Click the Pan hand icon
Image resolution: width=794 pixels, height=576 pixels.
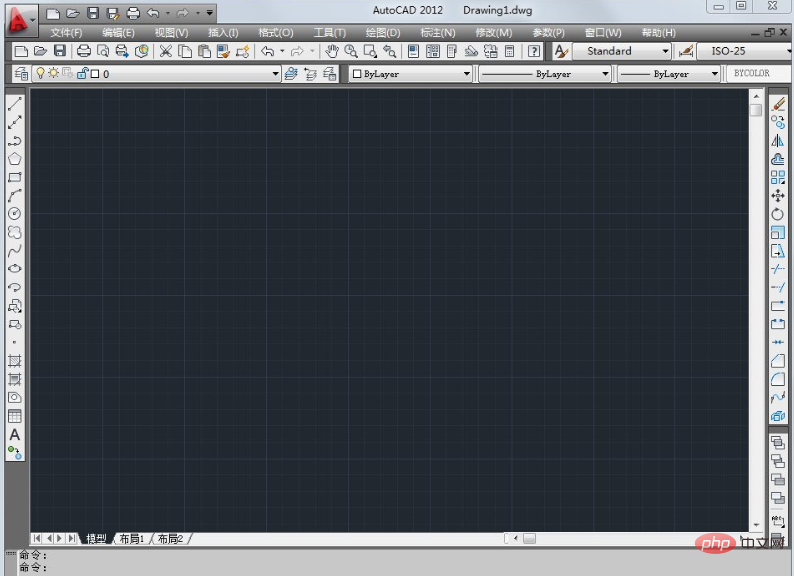click(x=332, y=51)
